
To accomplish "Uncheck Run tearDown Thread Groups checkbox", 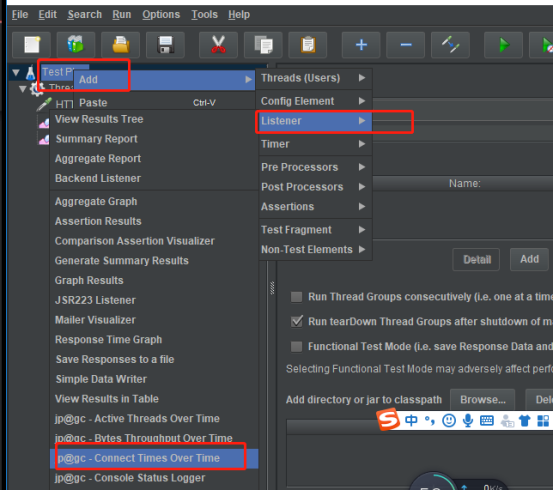I will point(296,321).
